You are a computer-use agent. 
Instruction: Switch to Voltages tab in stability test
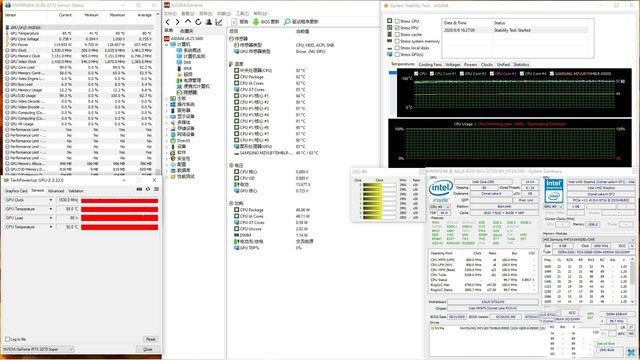point(453,64)
